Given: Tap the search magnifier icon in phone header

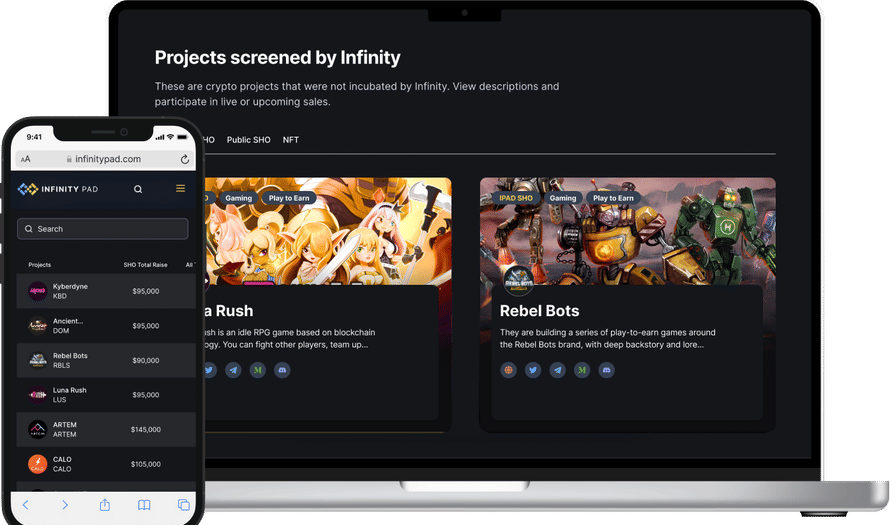Looking at the screenshot, I should click(138, 189).
